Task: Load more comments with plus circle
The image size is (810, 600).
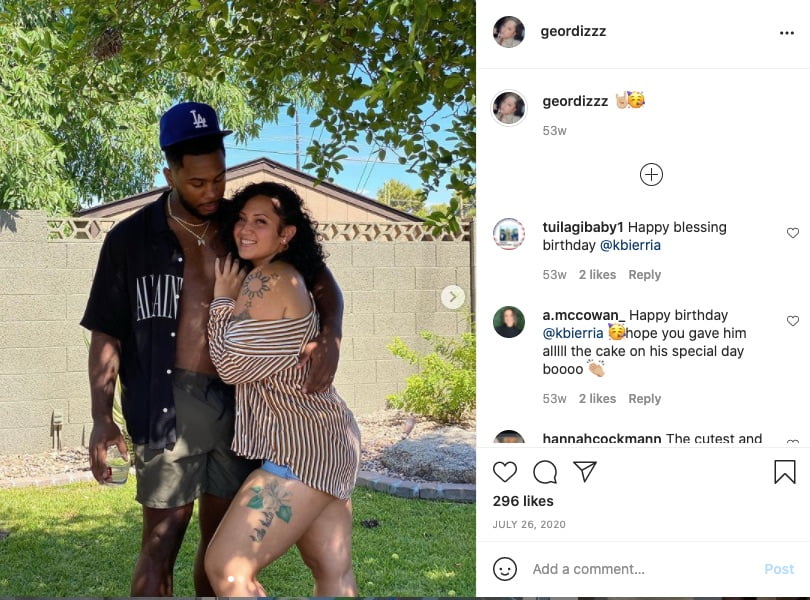Action: [x=651, y=175]
